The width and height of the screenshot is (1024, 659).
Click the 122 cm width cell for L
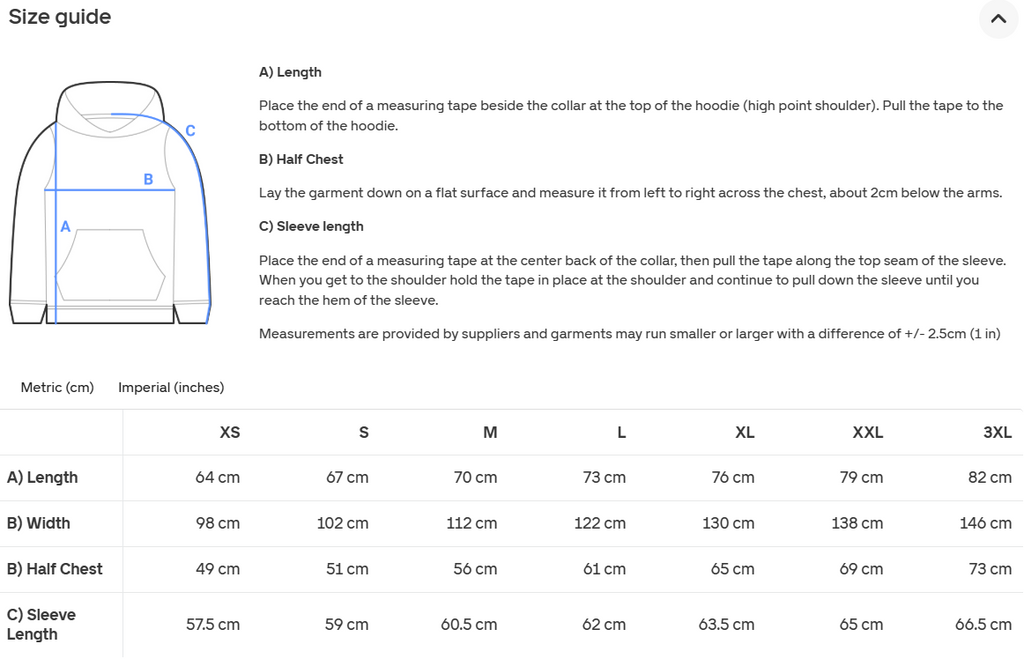point(600,523)
